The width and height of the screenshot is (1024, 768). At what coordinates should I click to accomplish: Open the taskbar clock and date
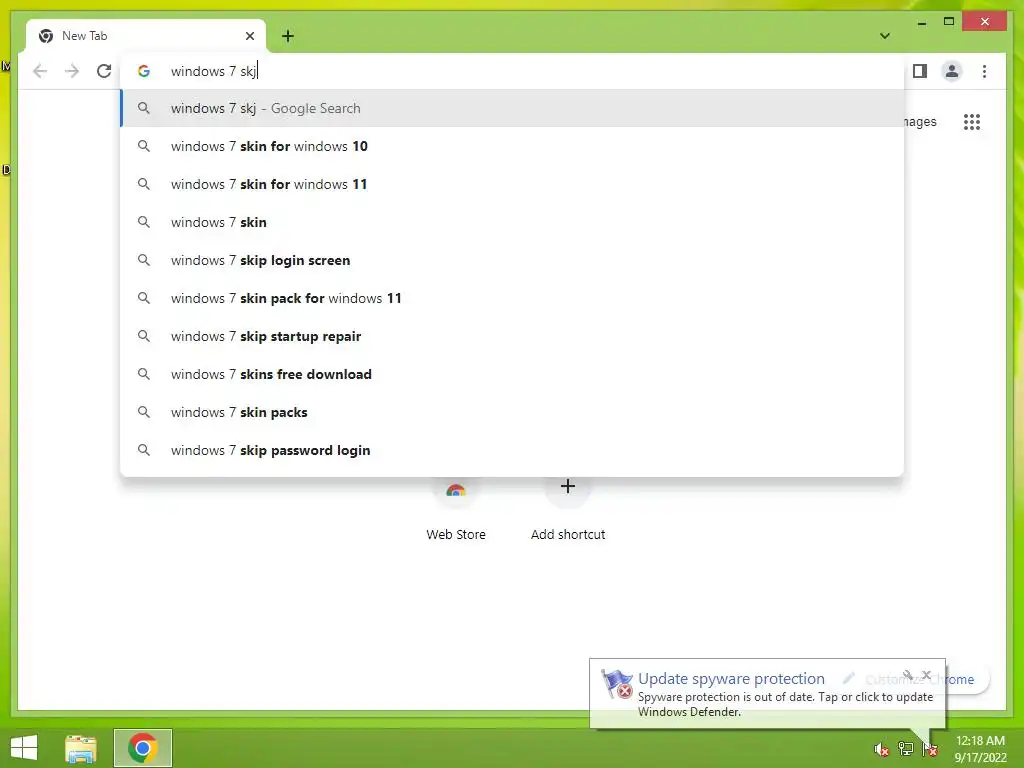(980, 749)
